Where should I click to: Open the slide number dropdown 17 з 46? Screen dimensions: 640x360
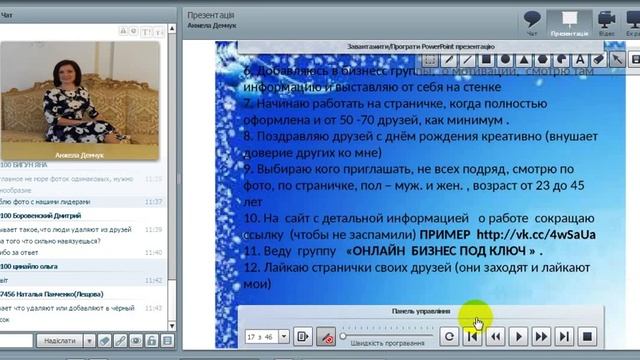click(x=284, y=336)
